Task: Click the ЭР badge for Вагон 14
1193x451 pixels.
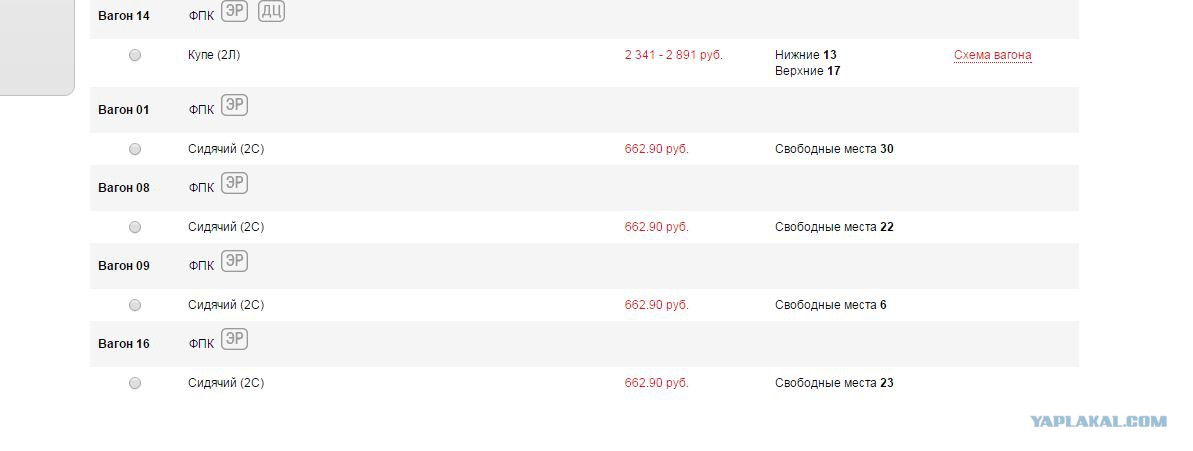Action: pyautogui.click(x=234, y=11)
